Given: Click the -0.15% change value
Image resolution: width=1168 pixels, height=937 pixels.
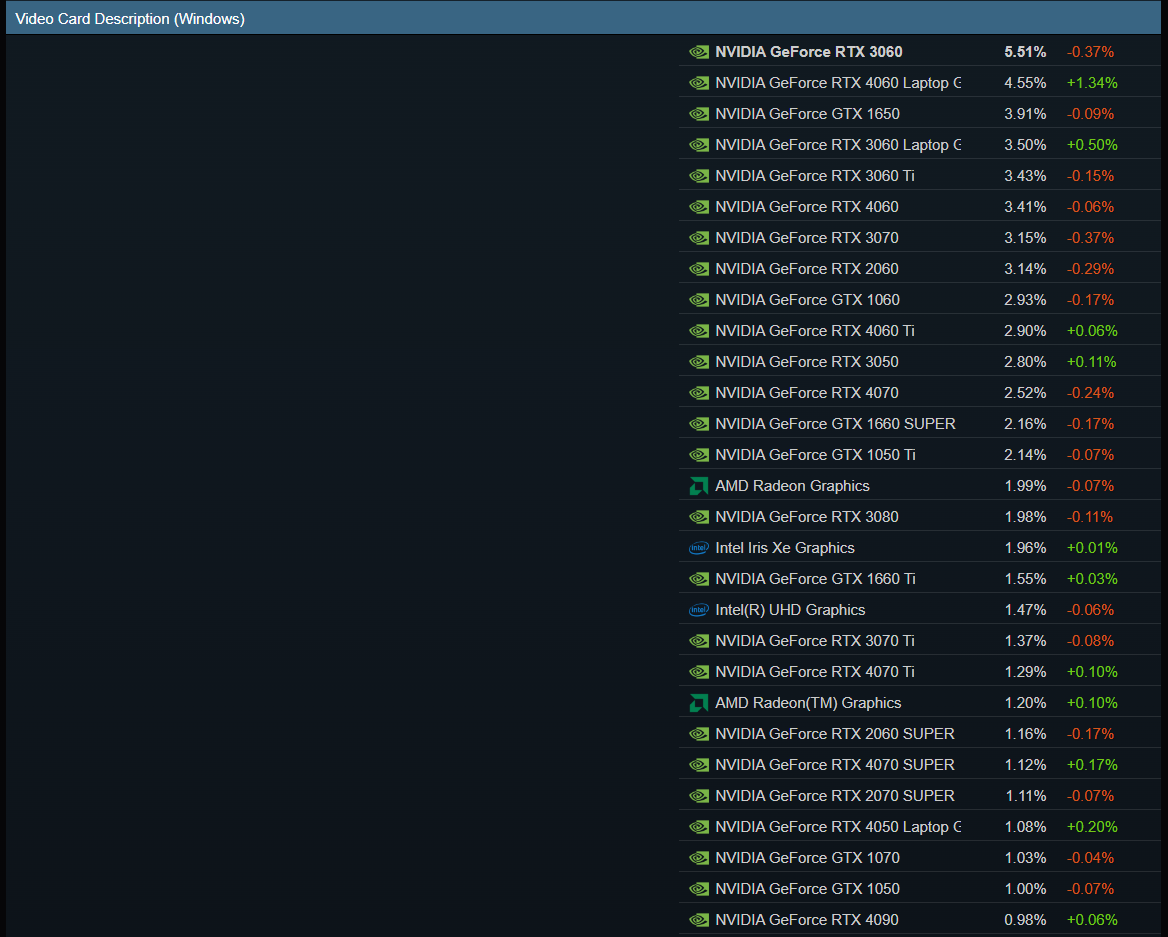Looking at the screenshot, I should click(x=1091, y=176).
